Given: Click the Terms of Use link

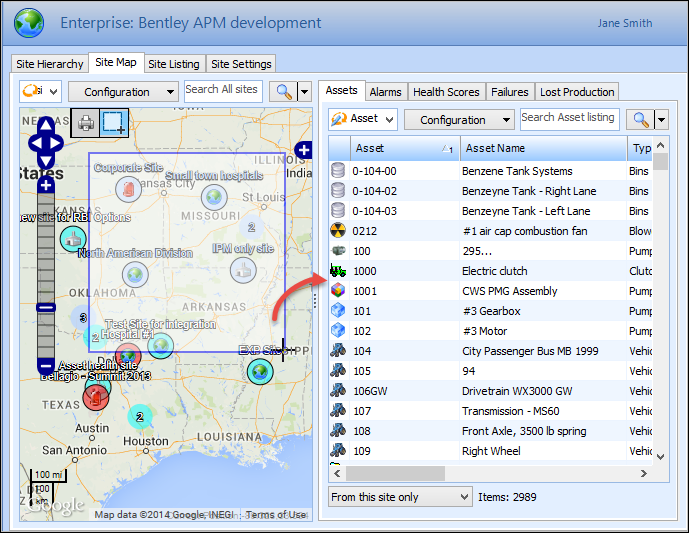Looking at the screenshot, I should coord(276,515).
